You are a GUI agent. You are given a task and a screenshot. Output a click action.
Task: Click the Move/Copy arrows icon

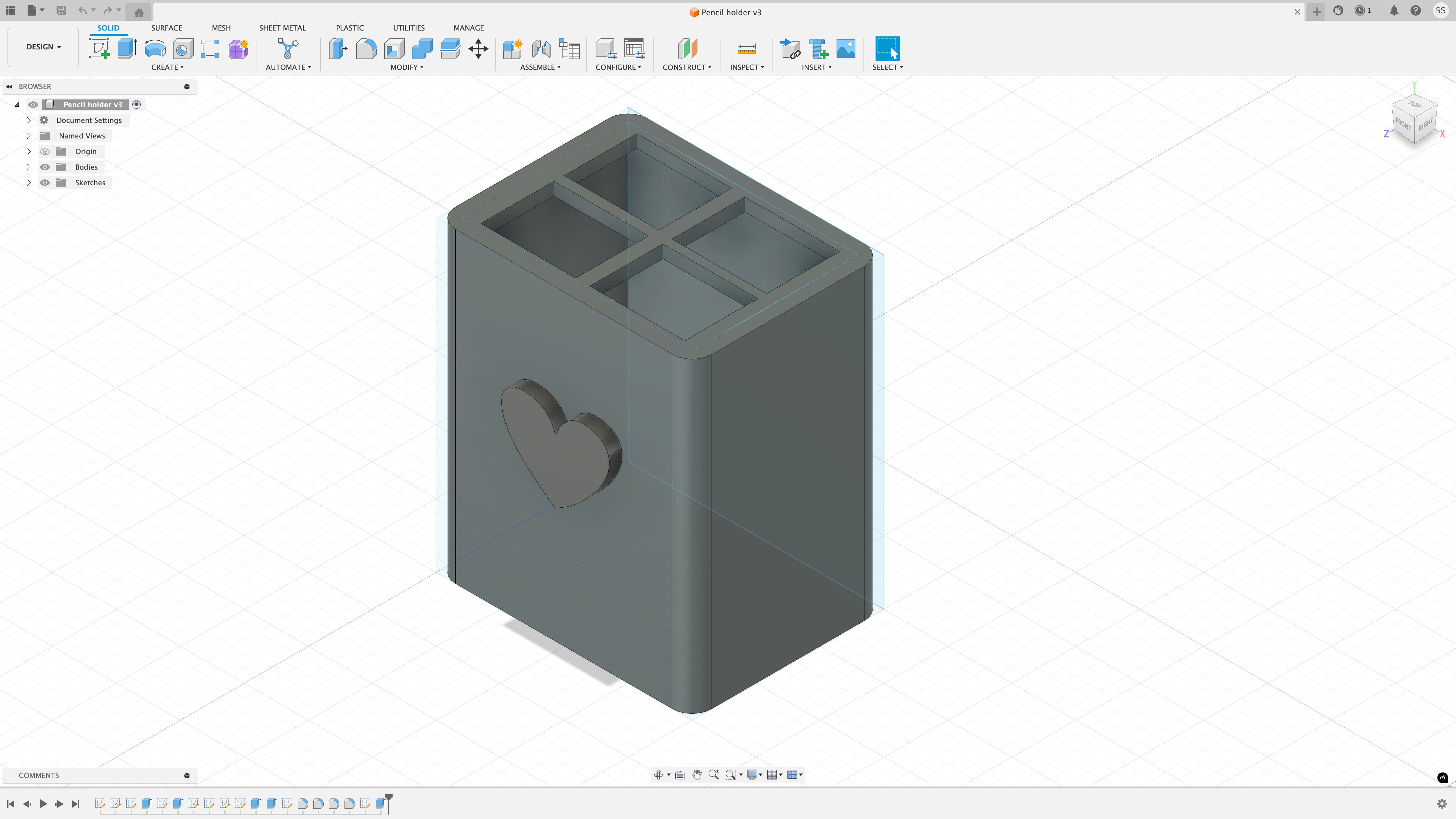pos(478,49)
